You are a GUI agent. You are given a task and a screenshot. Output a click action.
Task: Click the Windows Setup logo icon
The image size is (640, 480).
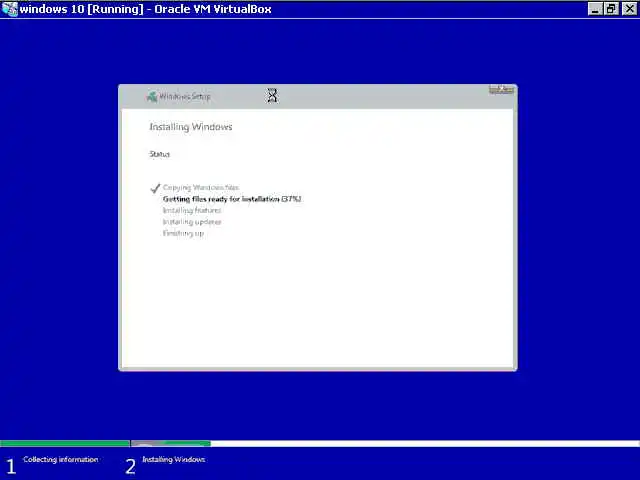[152, 97]
